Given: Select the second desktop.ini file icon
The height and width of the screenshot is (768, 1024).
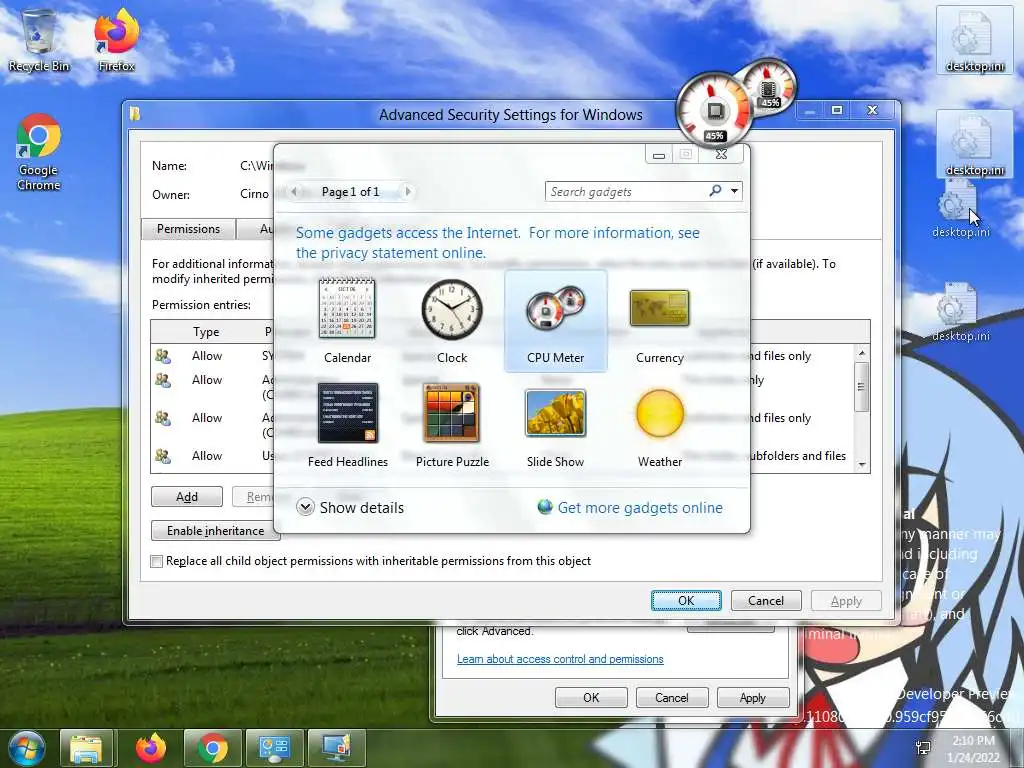Looking at the screenshot, I should [x=975, y=144].
